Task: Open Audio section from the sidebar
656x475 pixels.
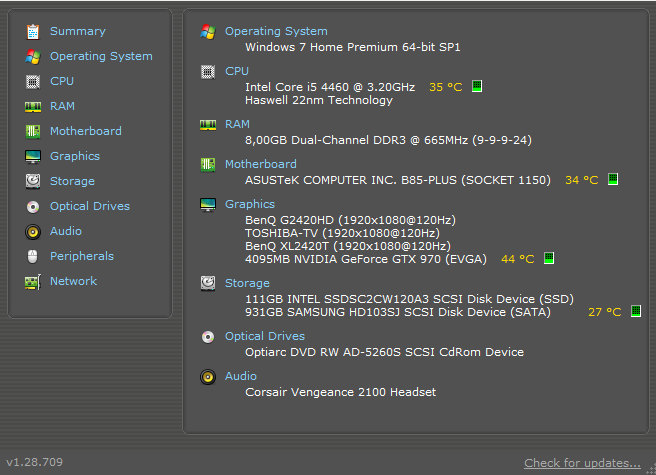Action: (66, 231)
